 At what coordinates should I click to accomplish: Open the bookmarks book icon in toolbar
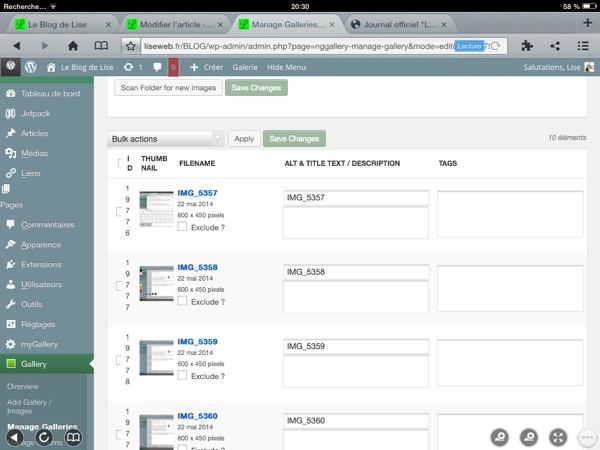coord(101,46)
